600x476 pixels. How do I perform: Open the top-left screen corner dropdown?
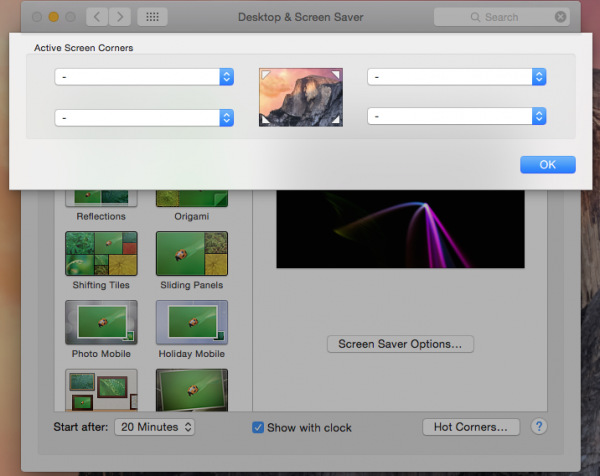[144, 77]
